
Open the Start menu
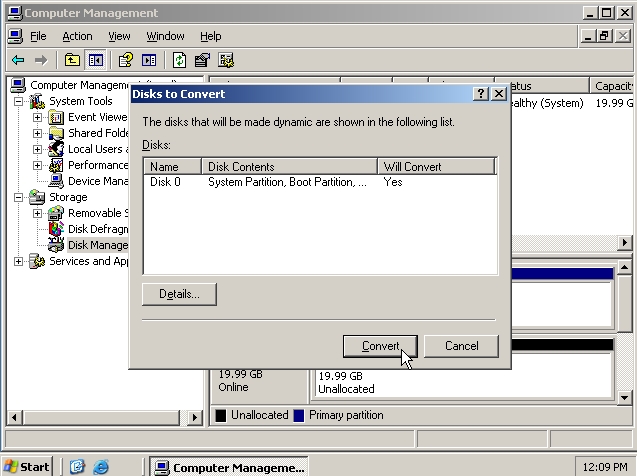point(27,467)
